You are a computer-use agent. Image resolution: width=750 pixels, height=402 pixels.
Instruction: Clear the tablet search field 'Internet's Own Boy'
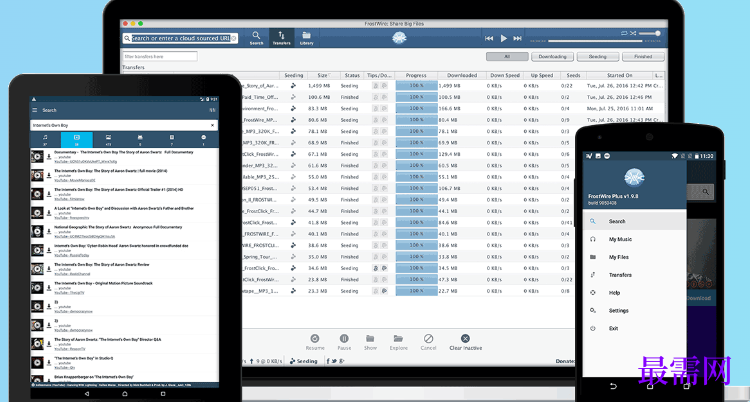[212, 125]
